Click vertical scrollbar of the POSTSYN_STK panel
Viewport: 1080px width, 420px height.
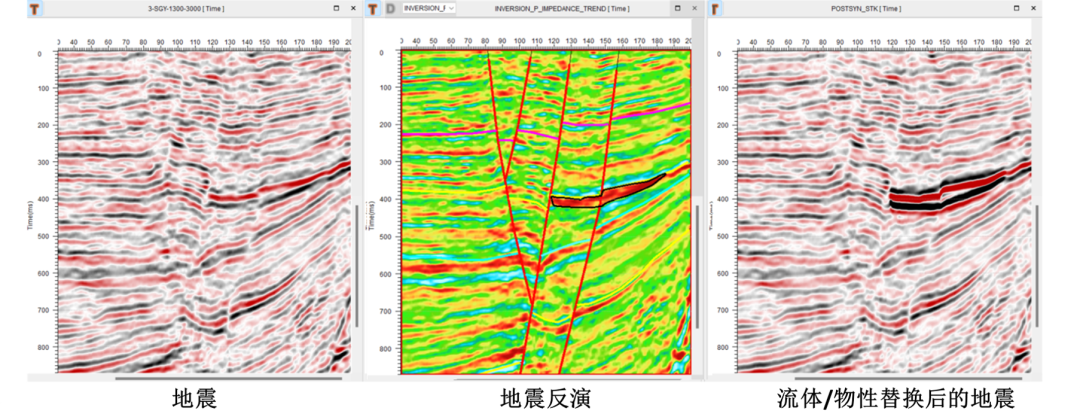tap(1037, 265)
